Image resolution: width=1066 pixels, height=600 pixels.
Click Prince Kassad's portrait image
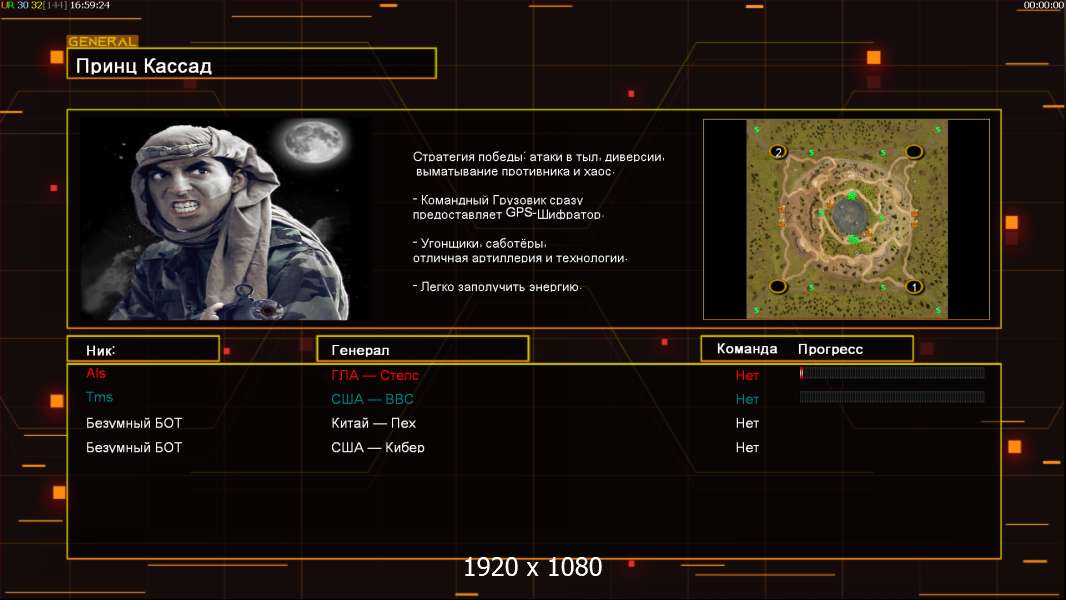tap(225, 218)
